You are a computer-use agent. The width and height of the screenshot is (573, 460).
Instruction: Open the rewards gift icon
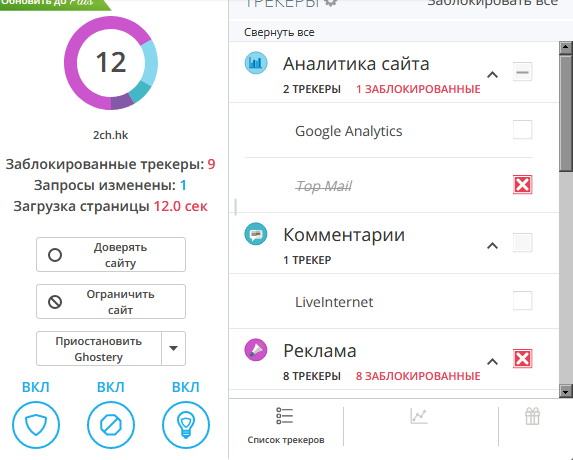point(532,416)
